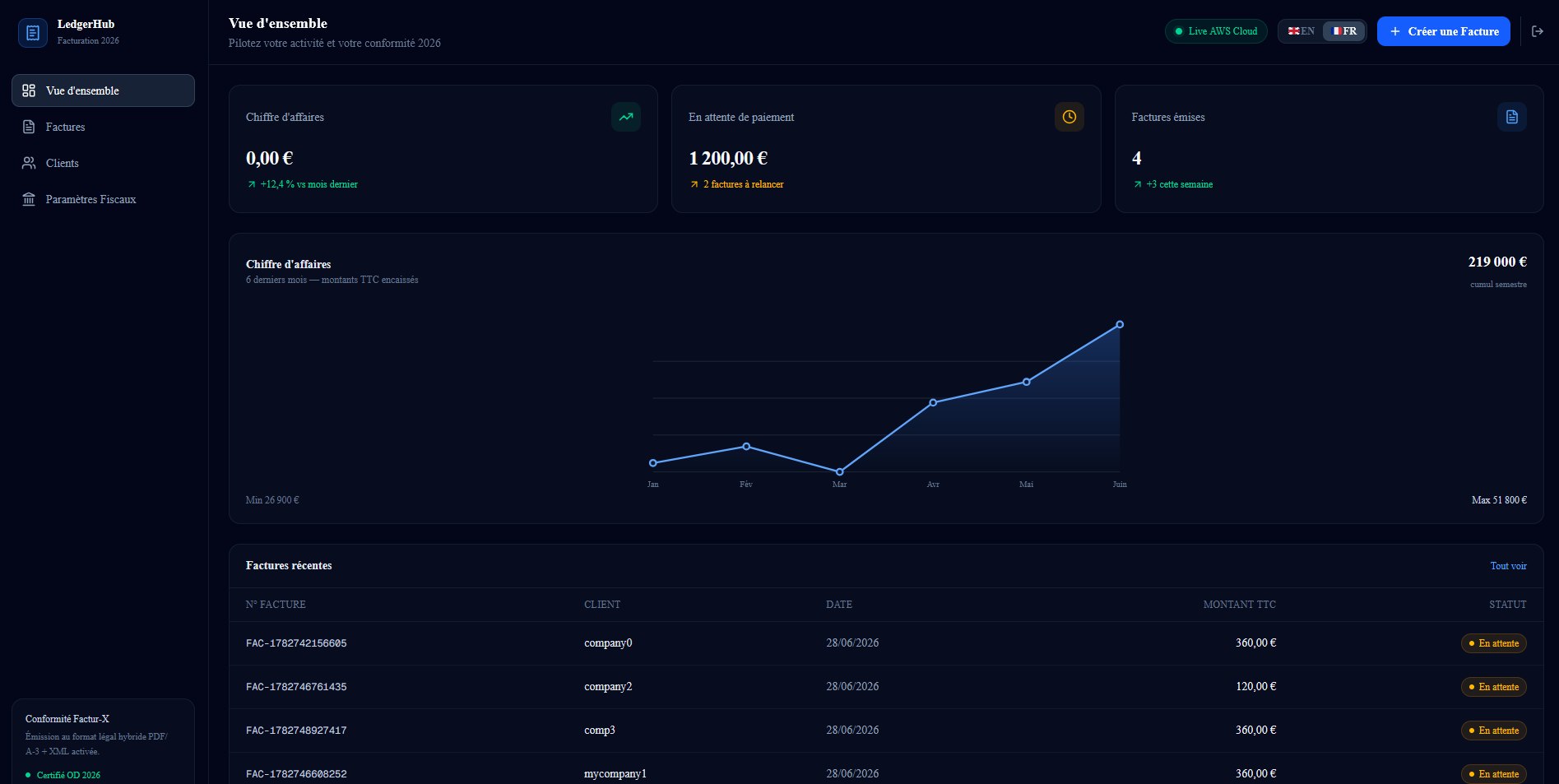Click the Paramètres Fiscaux bank icon
Screen dimensions: 1559x784
pos(29,199)
